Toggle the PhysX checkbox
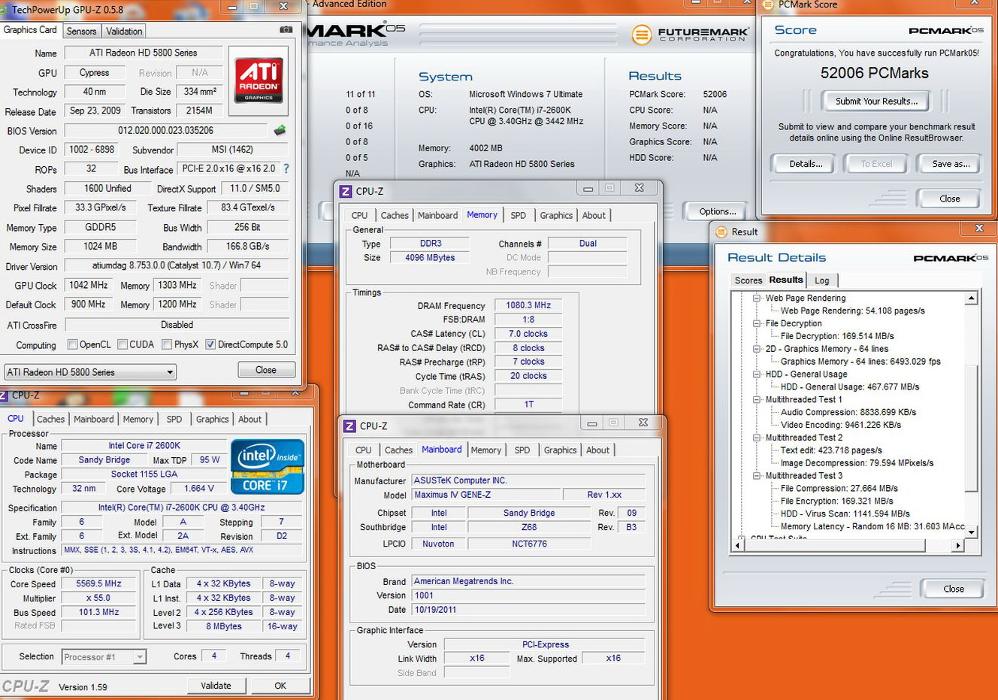This screenshot has width=998, height=700. click(167, 344)
